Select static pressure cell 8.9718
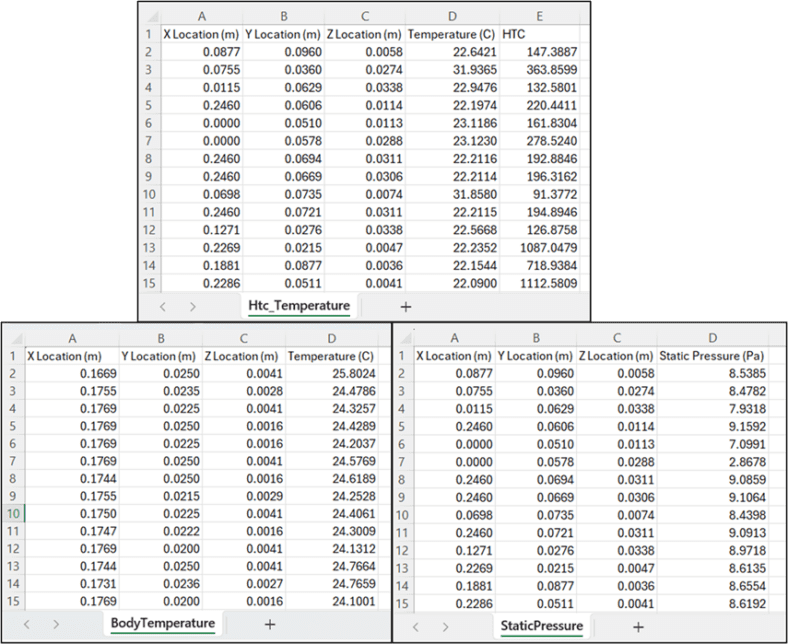 click(x=712, y=550)
